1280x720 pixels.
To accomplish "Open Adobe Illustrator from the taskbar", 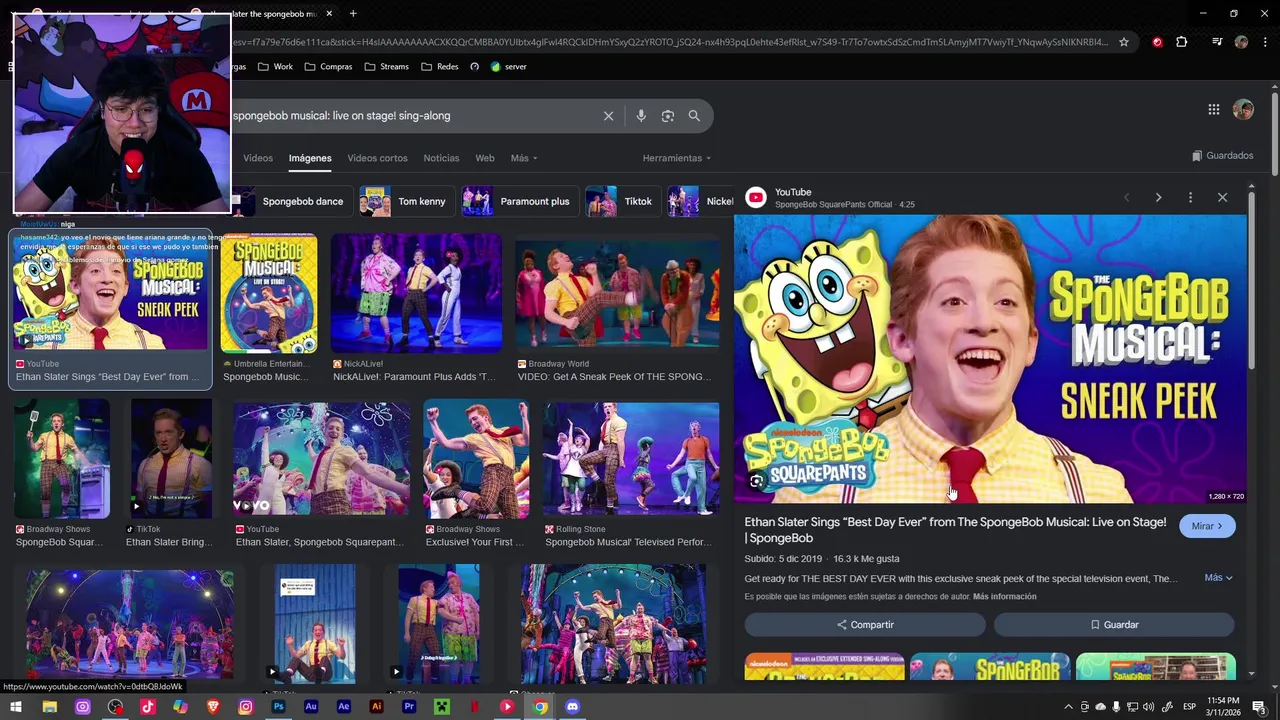I will tap(376, 707).
